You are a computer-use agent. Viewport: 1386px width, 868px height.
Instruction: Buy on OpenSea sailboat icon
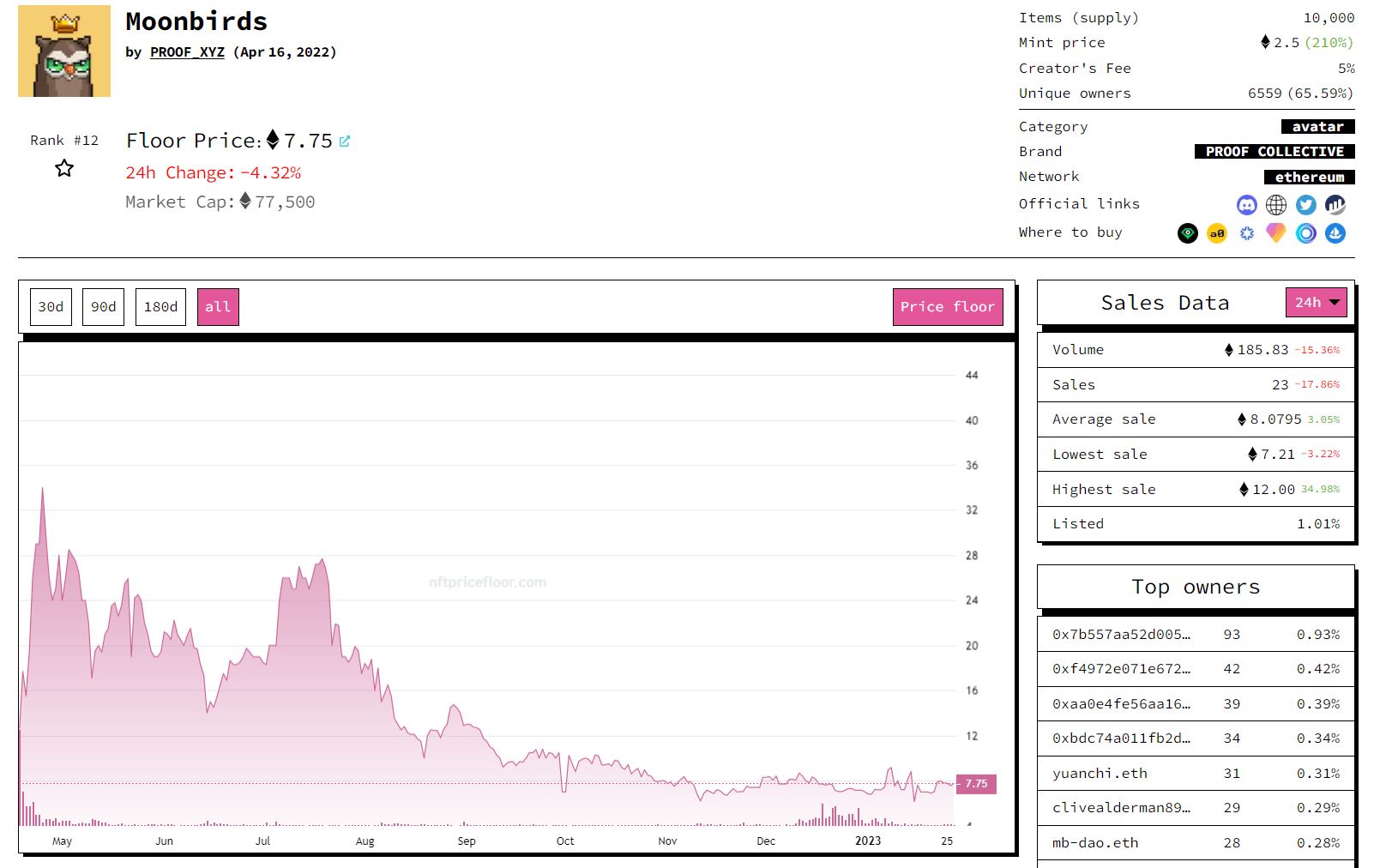tap(1335, 233)
